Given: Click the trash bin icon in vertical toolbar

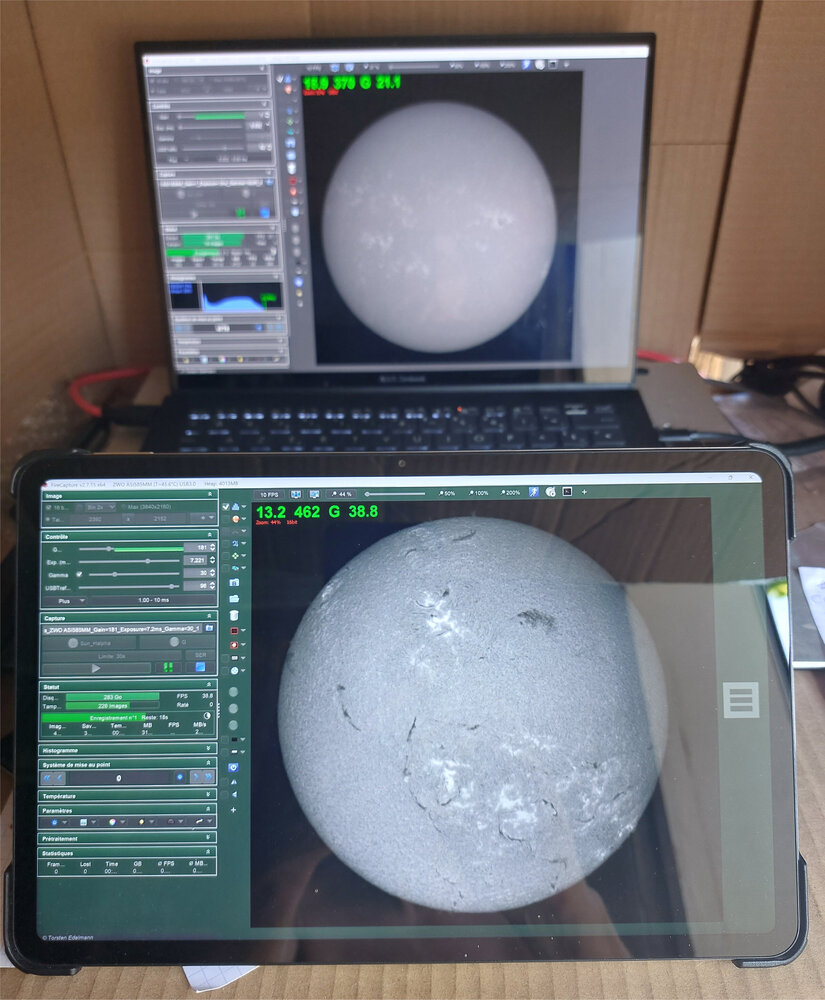Looking at the screenshot, I should (x=234, y=615).
